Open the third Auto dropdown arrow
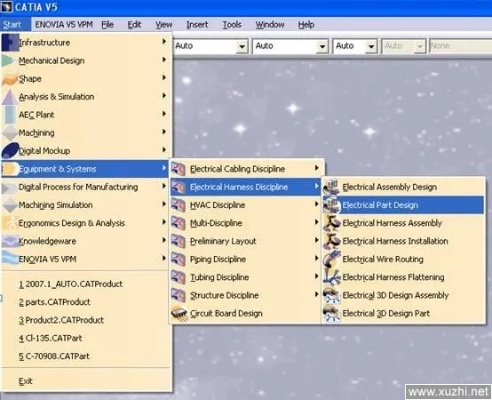 [371, 46]
